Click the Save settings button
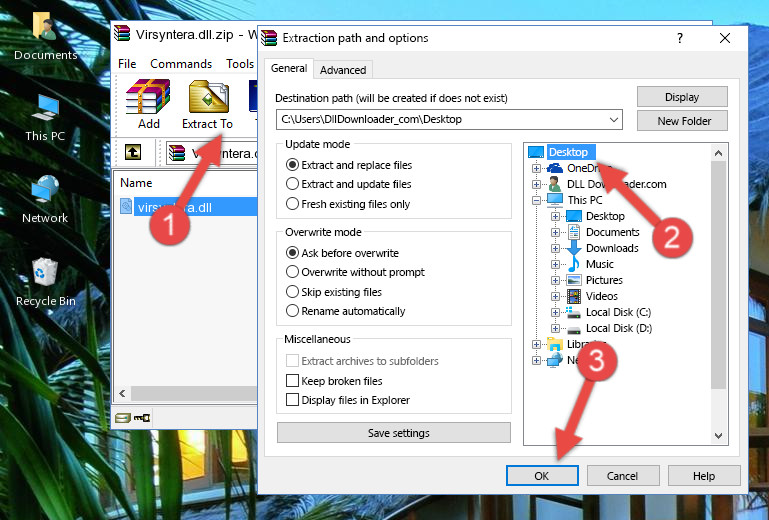769x520 pixels. (394, 433)
